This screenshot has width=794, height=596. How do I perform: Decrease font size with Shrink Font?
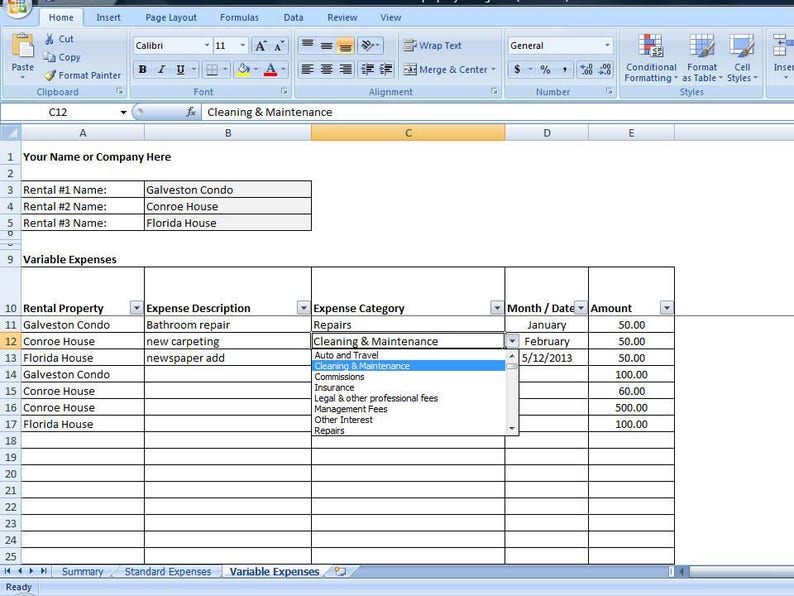(x=279, y=46)
